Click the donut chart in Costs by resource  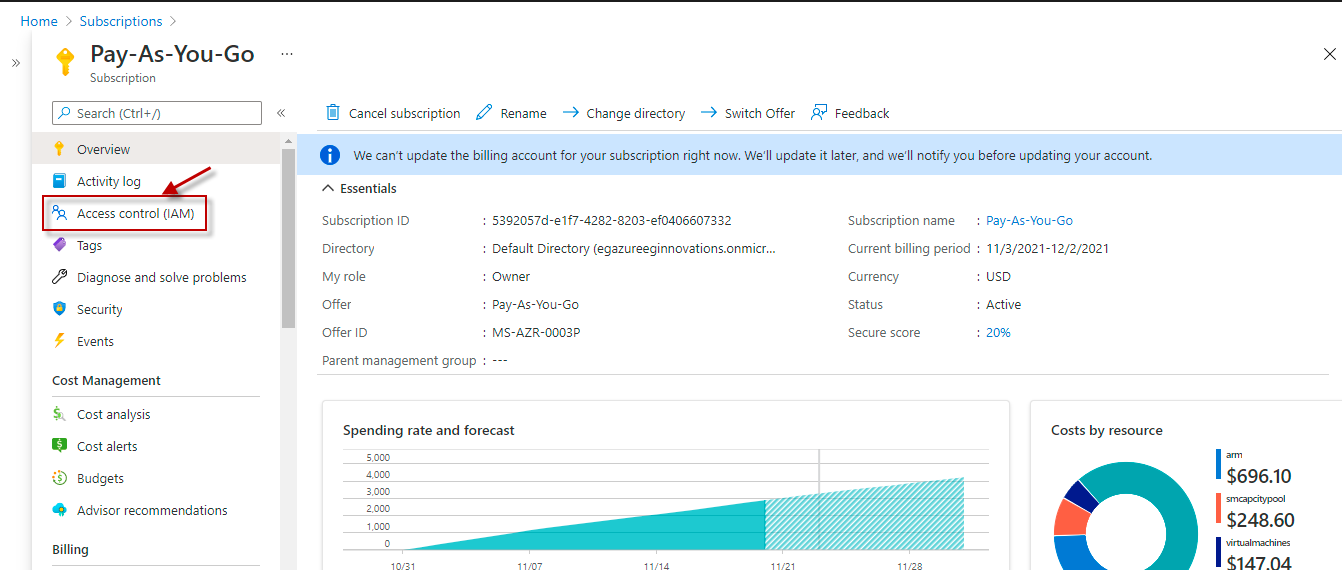[1125, 518]
